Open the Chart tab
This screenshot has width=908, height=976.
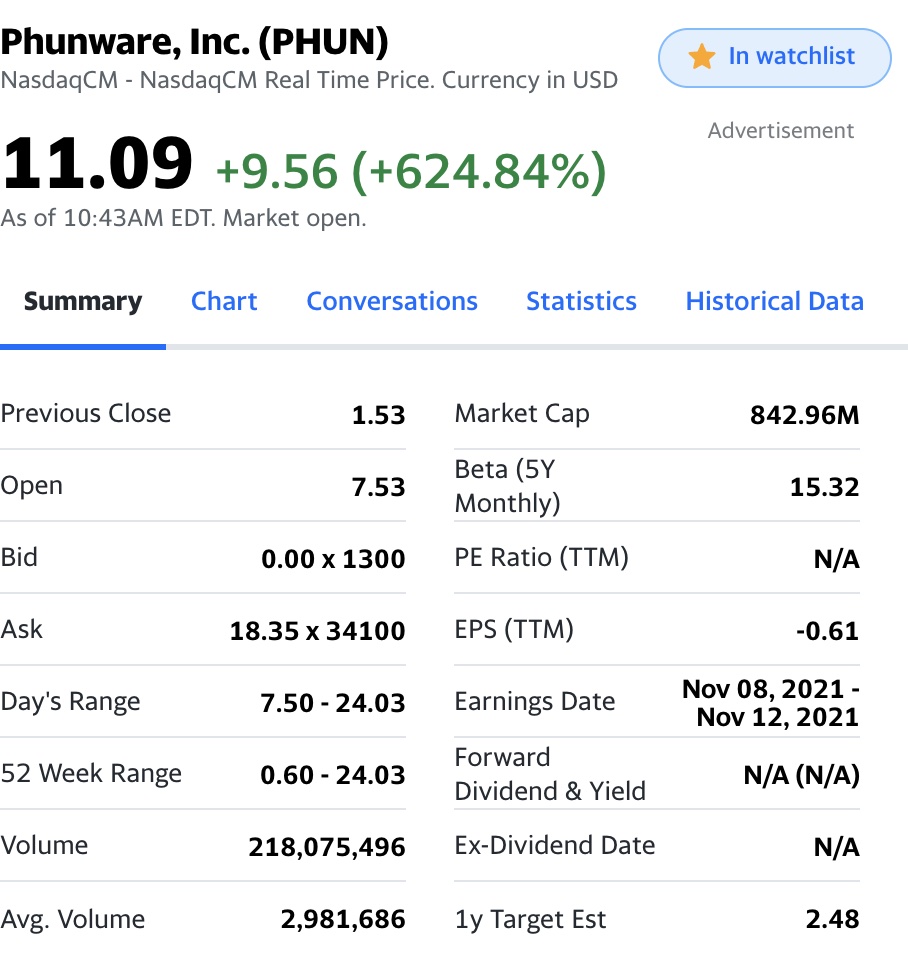click(224, 301)
